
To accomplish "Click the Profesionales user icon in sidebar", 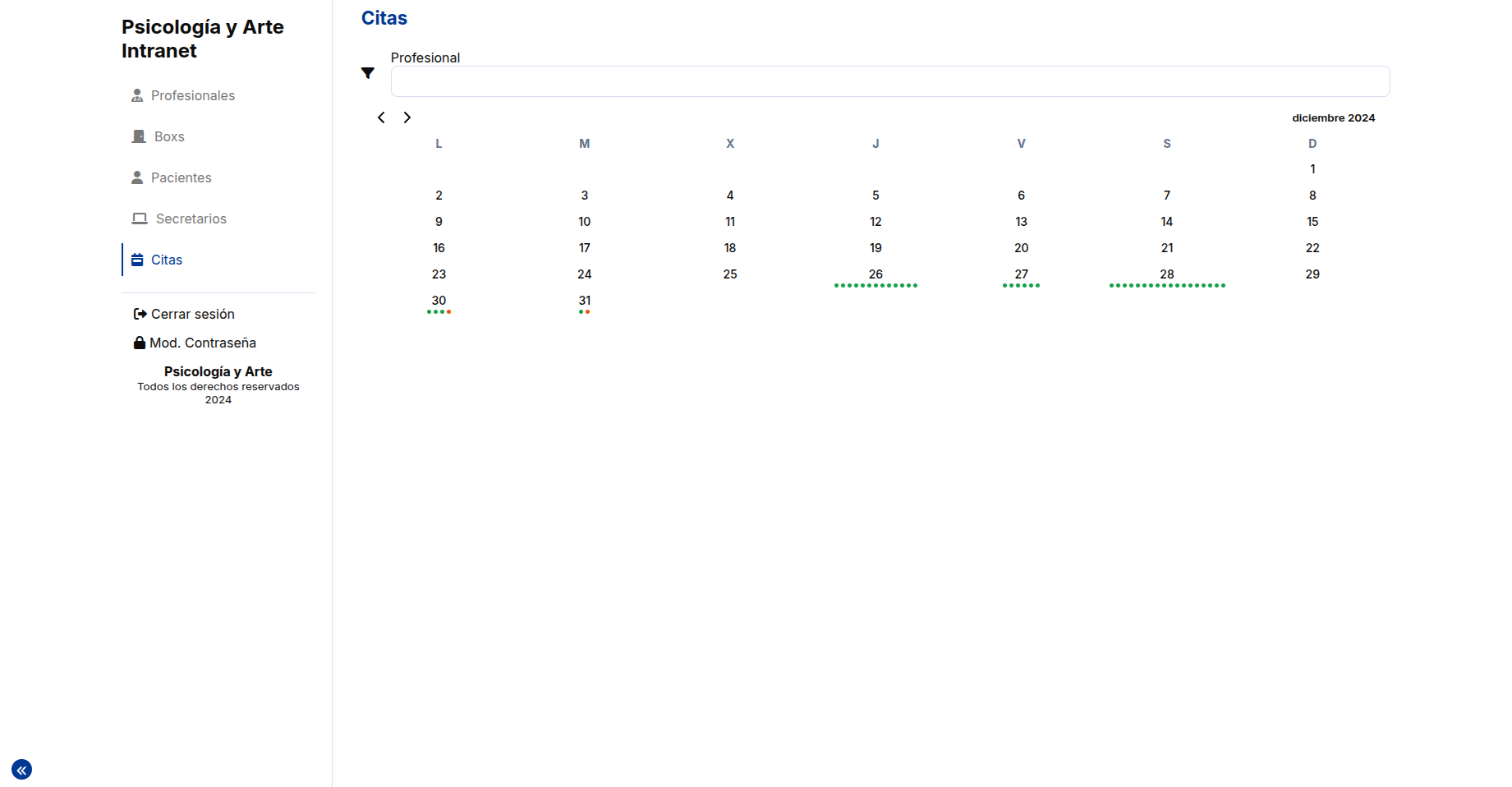I will [x=137, y=95].
